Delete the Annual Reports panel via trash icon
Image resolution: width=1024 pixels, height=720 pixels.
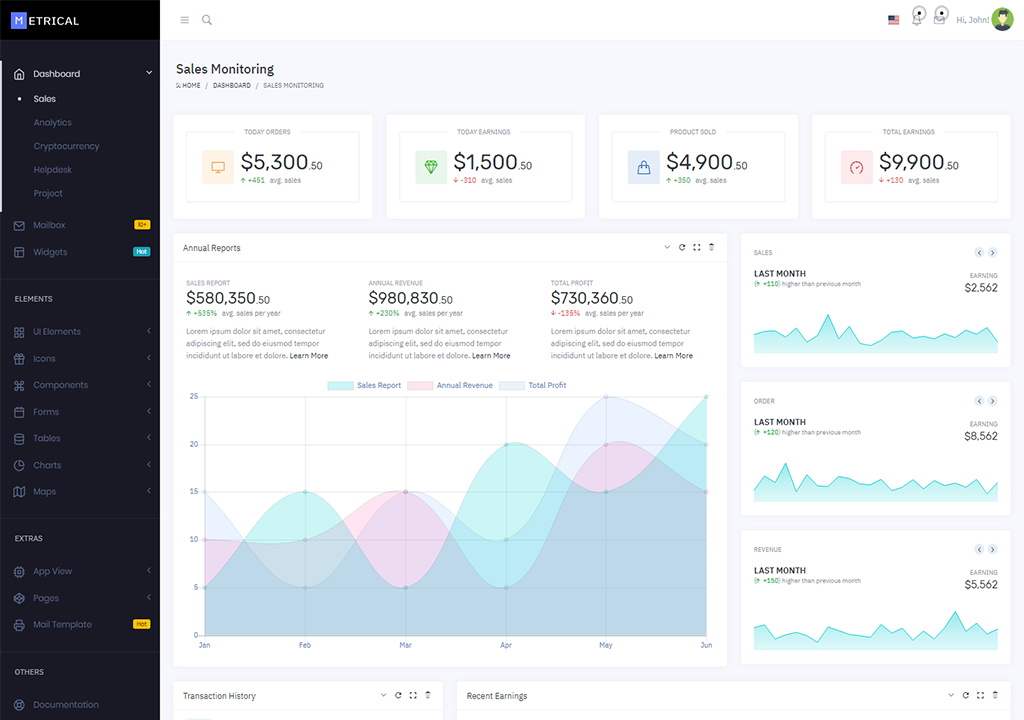712,247
